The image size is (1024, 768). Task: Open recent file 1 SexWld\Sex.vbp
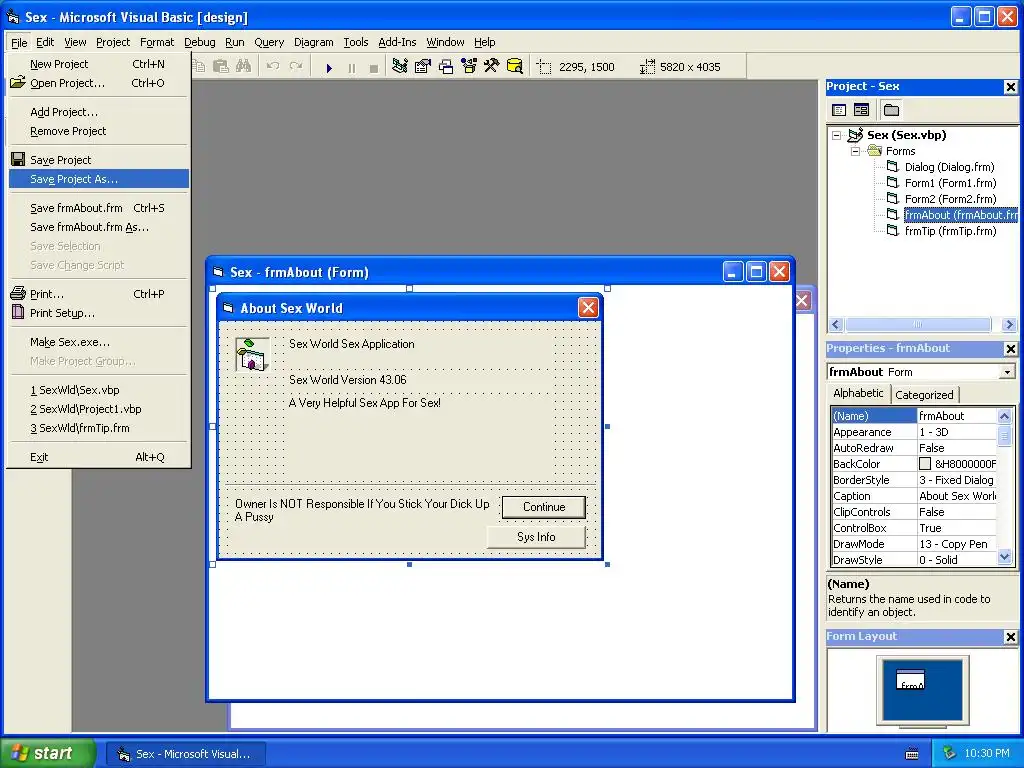(99, 390)
